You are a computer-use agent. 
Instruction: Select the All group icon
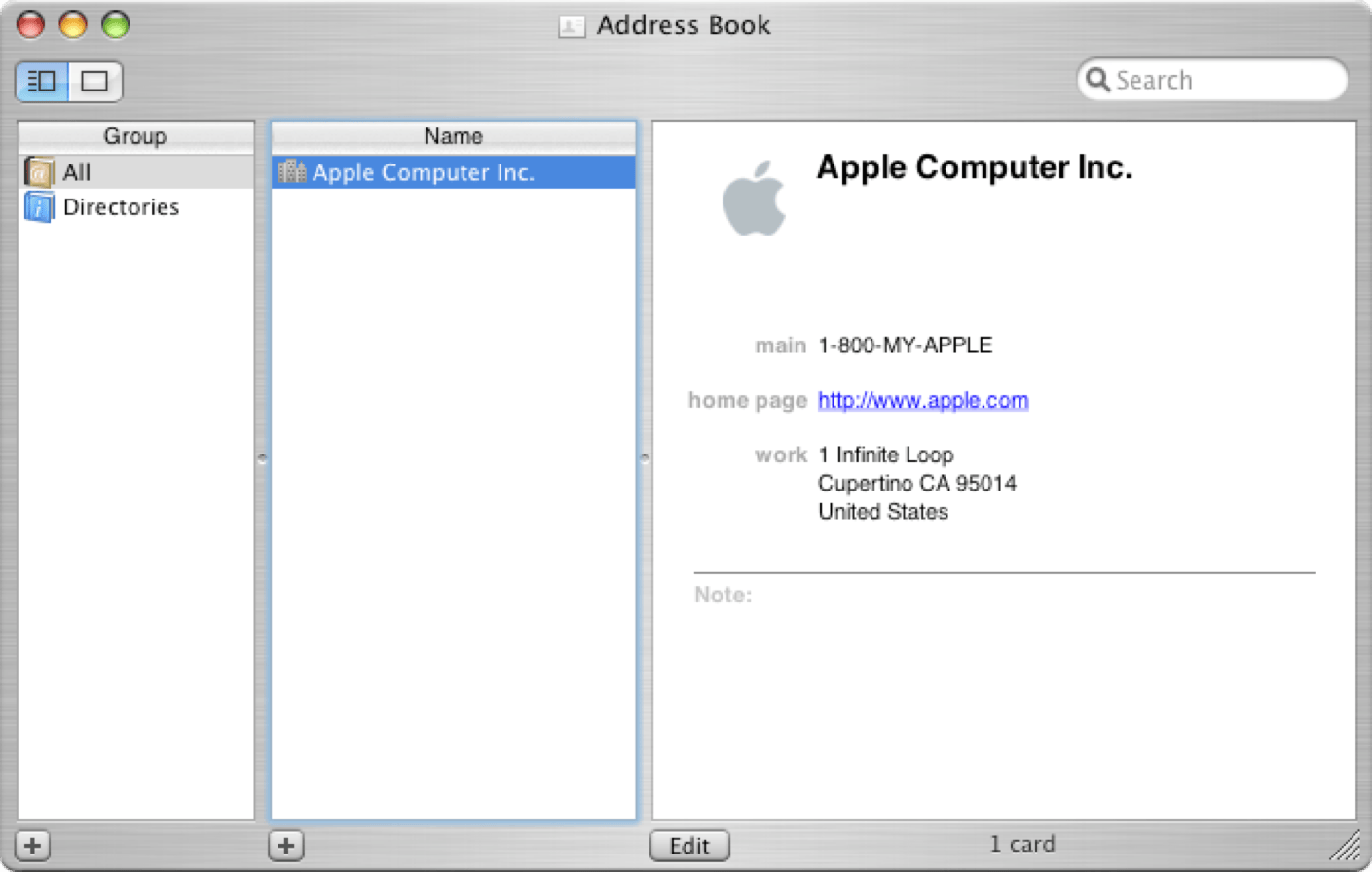(39, 172)
